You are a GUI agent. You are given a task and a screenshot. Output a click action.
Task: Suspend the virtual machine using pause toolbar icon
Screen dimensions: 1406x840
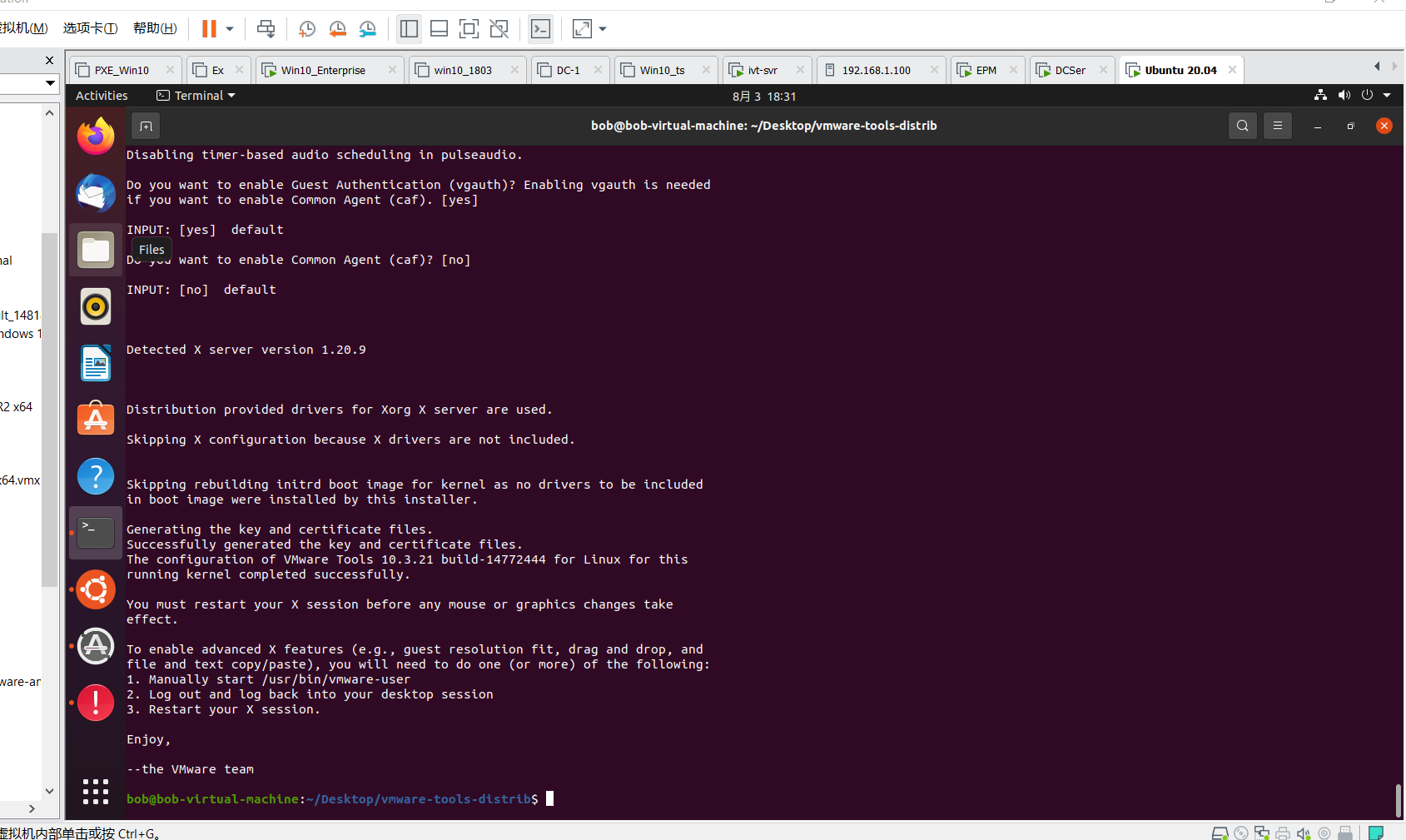pos(207,28)
